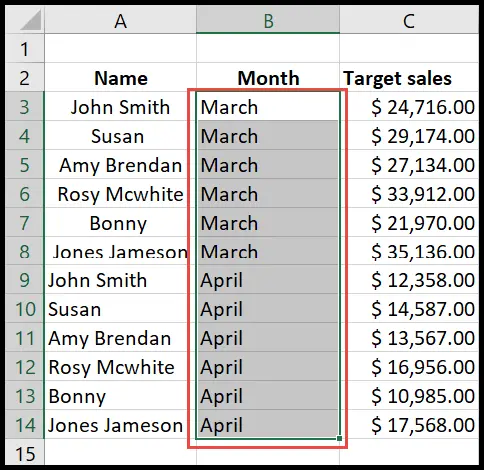Click April cell in row 12
This screenshot has height=470, width=484.
coord(268,367)
